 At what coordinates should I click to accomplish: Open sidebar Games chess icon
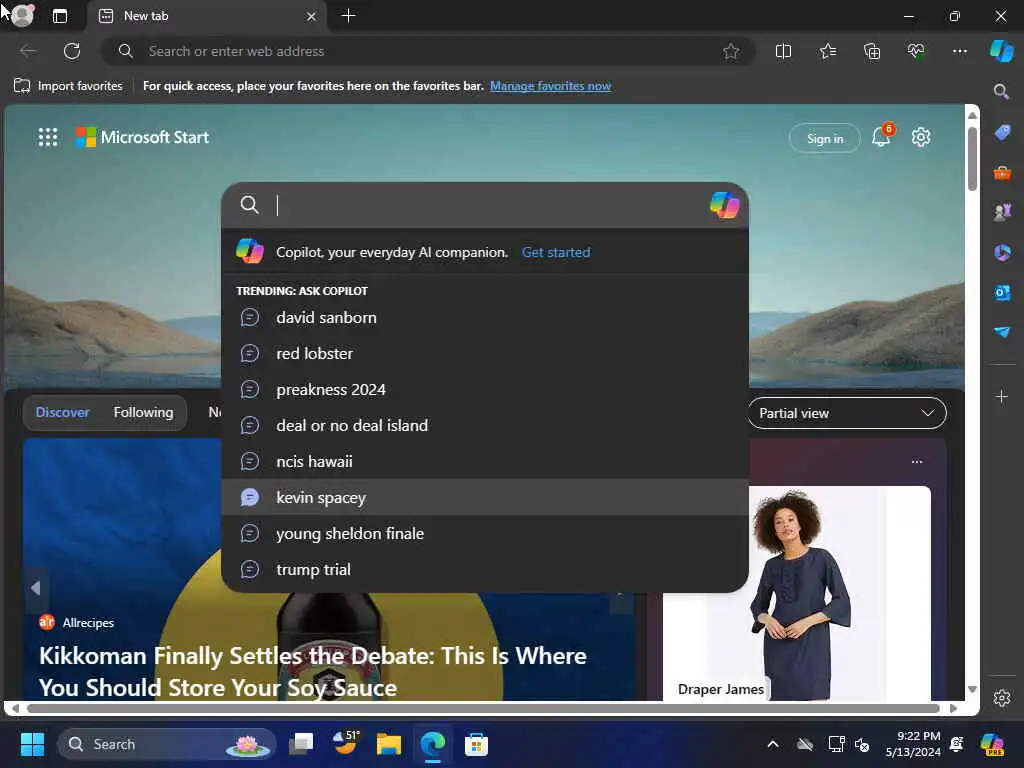pyautogui.click(x=1002, y=212)
